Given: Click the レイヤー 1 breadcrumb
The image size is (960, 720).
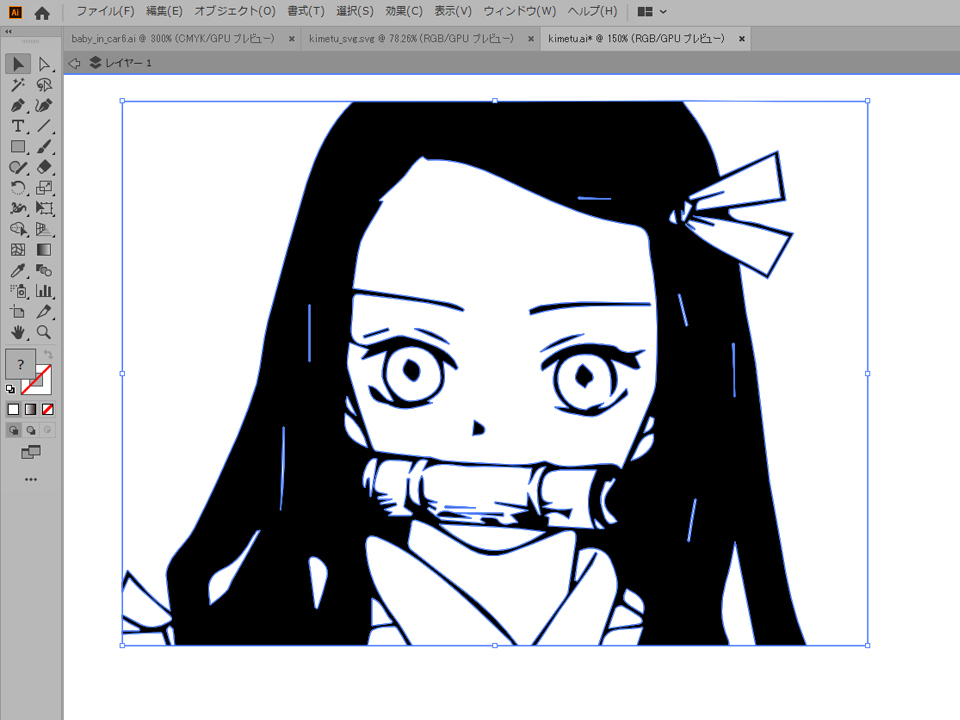Looking at the screenshot, I should point(121,63).
